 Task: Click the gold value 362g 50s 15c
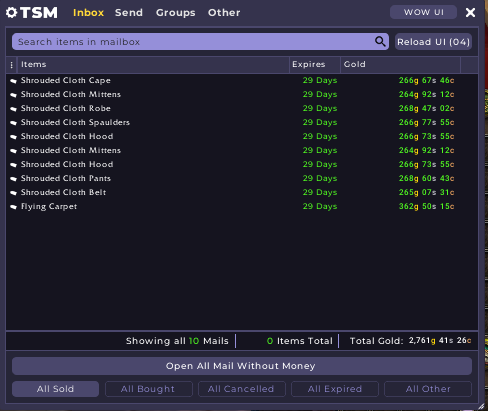point(426,207)
